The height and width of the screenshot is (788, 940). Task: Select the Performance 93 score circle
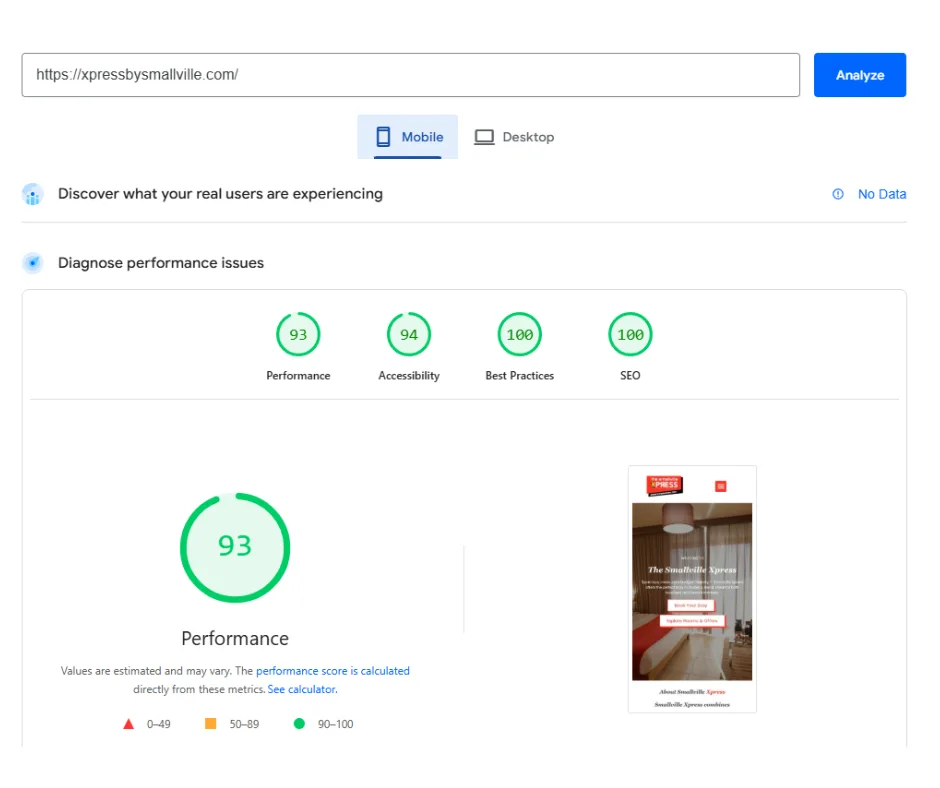click(298, 334)
